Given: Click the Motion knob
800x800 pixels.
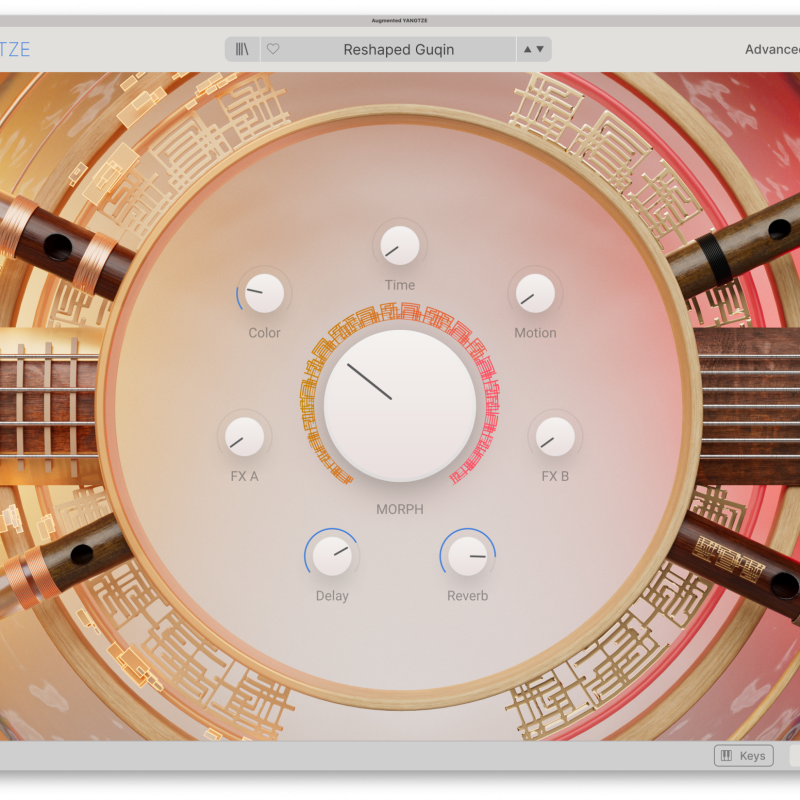Looking at the screenshot, I should tap(535, 293).
